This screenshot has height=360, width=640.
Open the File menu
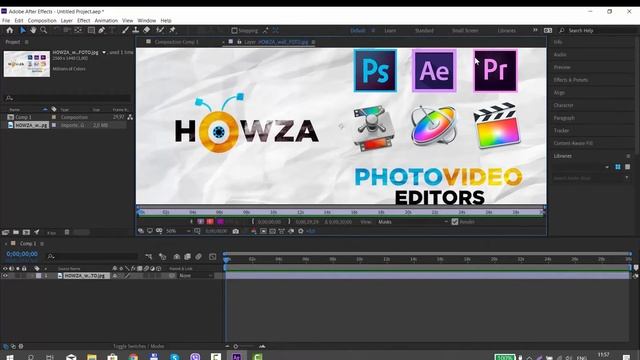point(6,20)
